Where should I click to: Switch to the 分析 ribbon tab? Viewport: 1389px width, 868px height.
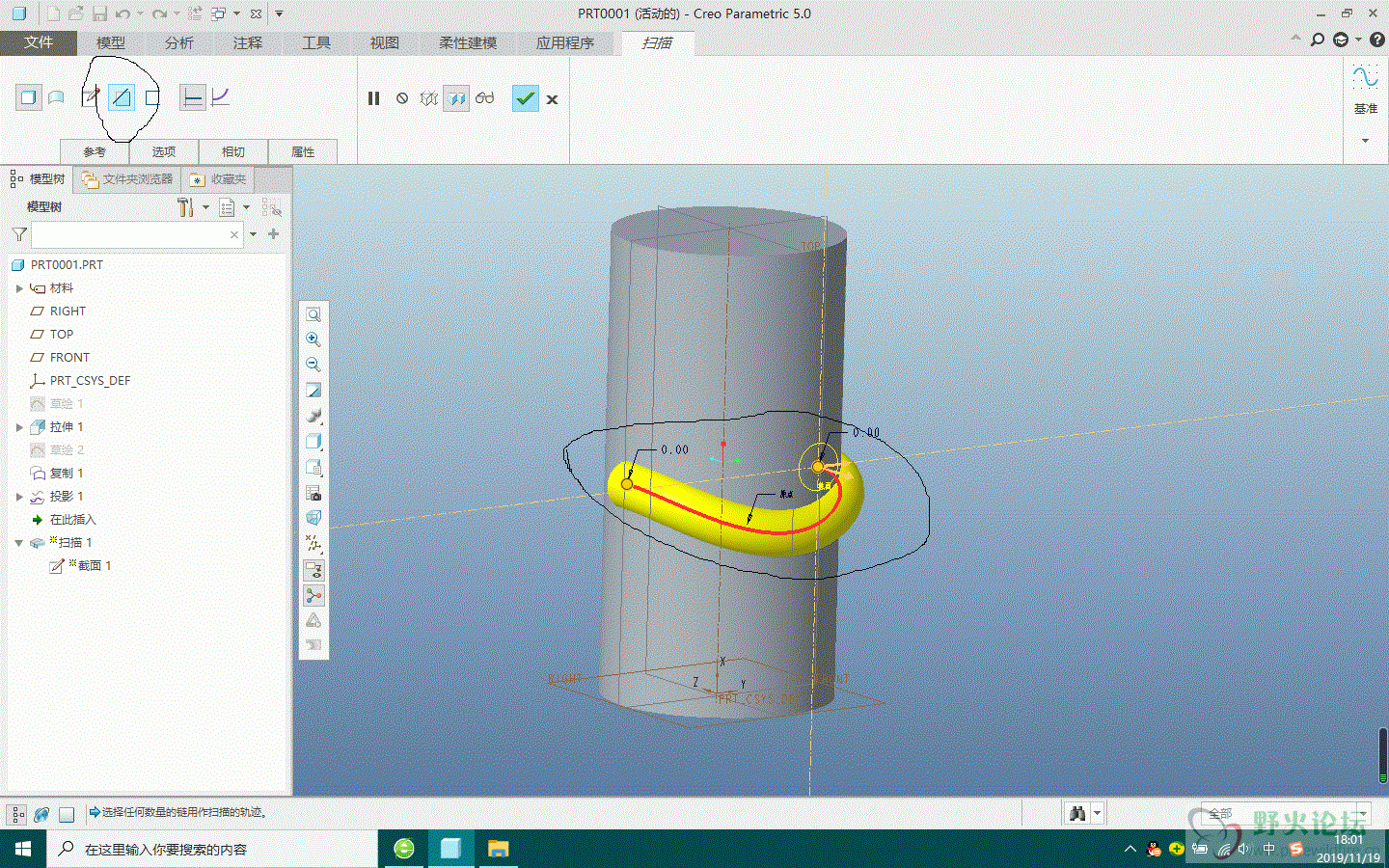(x=179, y=42)
